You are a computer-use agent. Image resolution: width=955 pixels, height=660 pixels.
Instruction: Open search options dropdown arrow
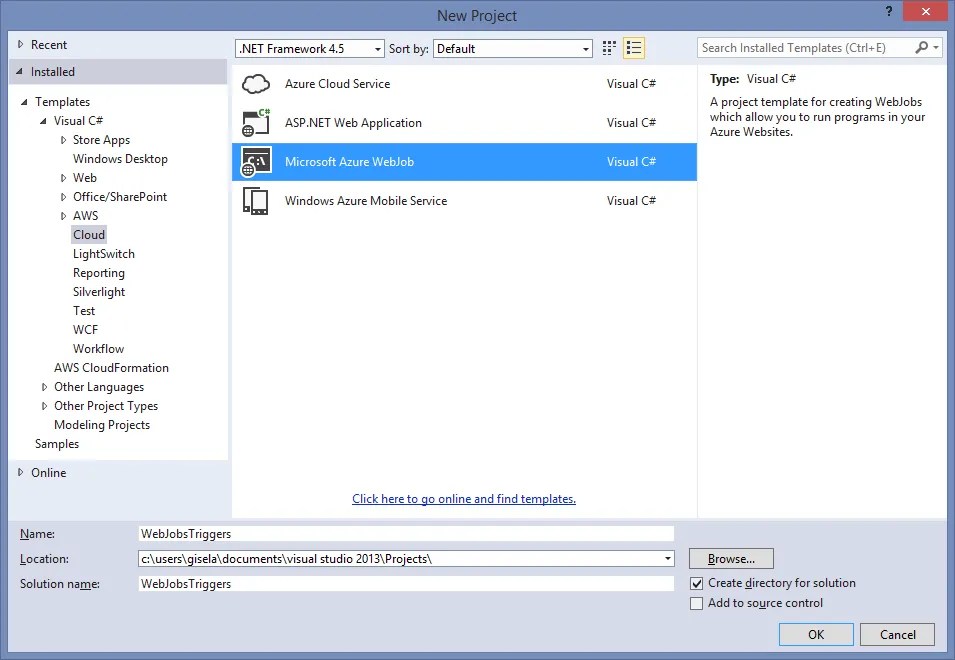936,47
